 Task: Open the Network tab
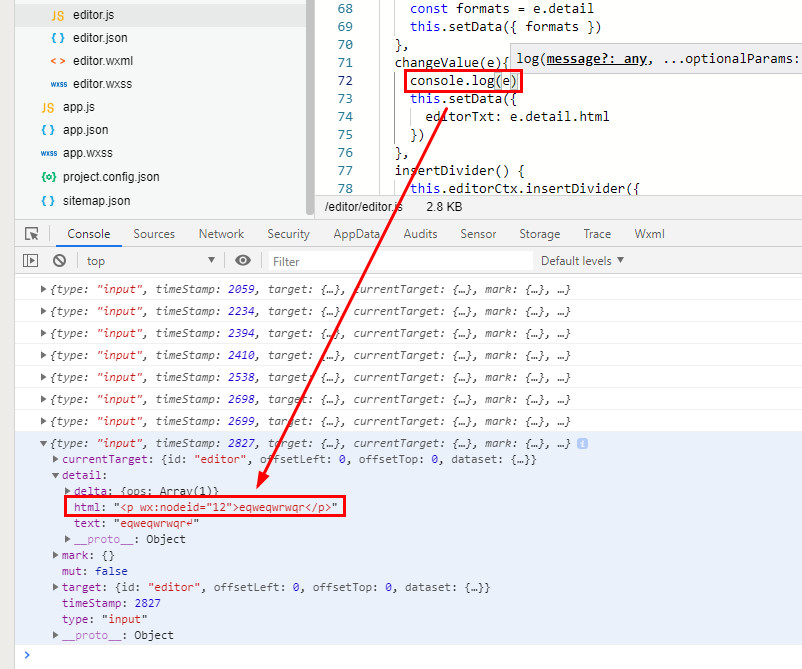coord(221,234)
